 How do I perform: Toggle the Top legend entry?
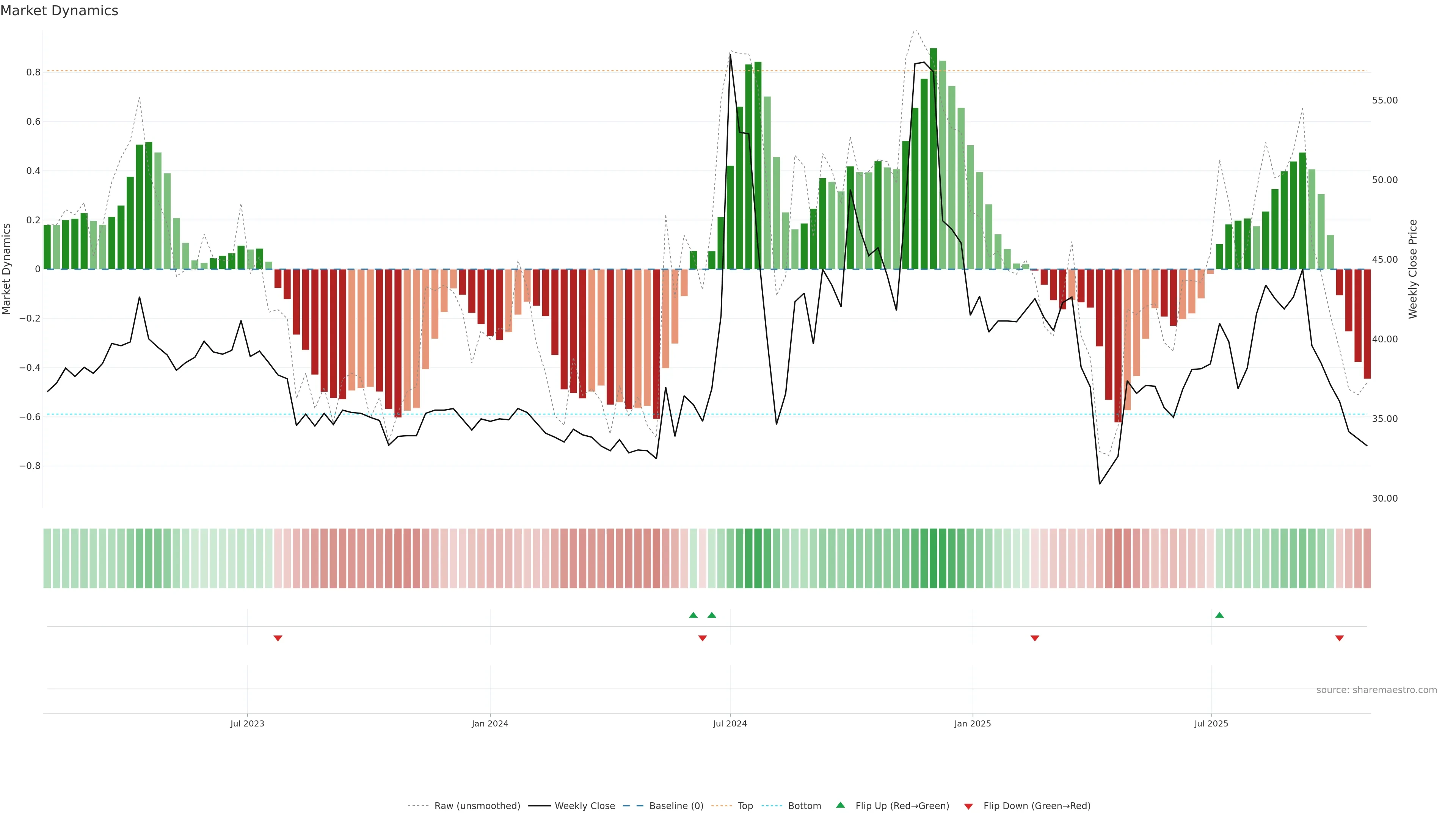(745, 806)
